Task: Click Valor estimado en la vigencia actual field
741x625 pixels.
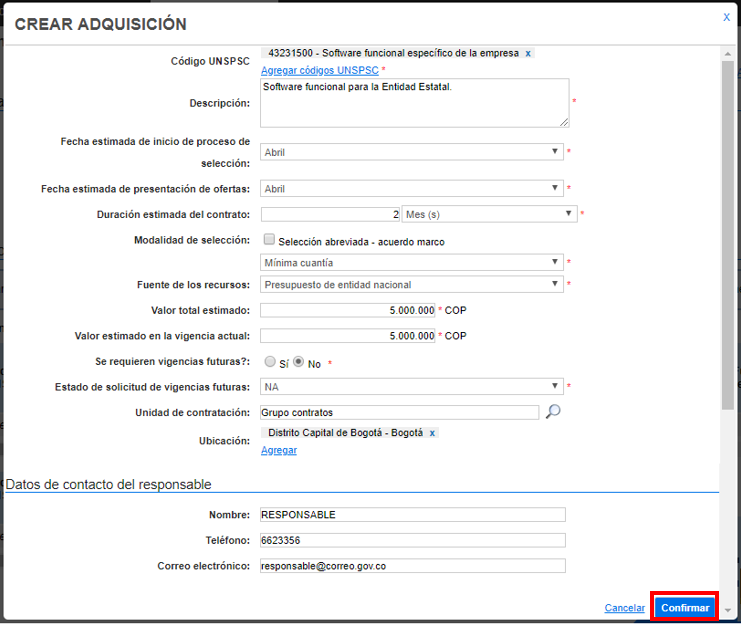Action: 347,336
